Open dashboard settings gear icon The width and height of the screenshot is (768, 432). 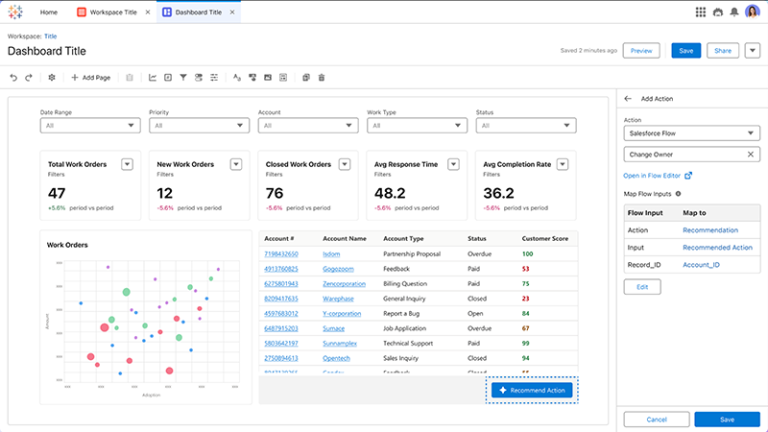pos(52,77)
